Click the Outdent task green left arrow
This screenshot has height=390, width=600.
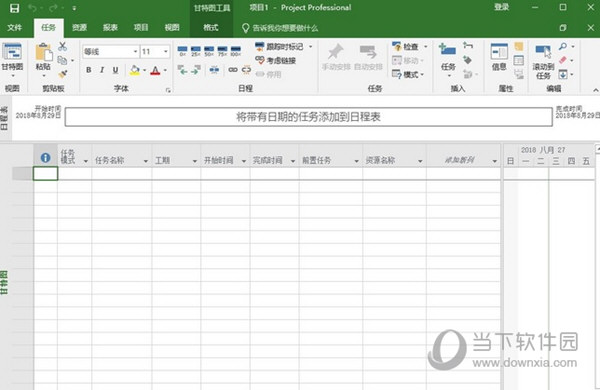[183, 70]
